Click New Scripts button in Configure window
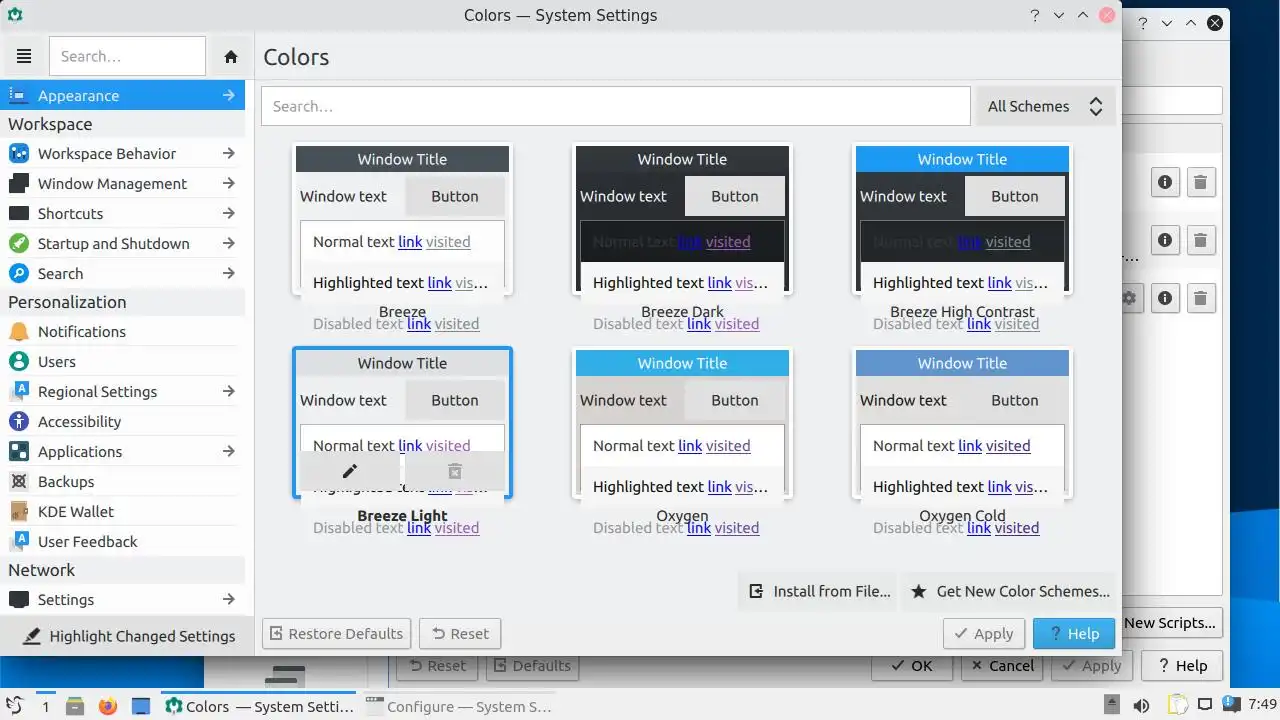 (1170, 623)
